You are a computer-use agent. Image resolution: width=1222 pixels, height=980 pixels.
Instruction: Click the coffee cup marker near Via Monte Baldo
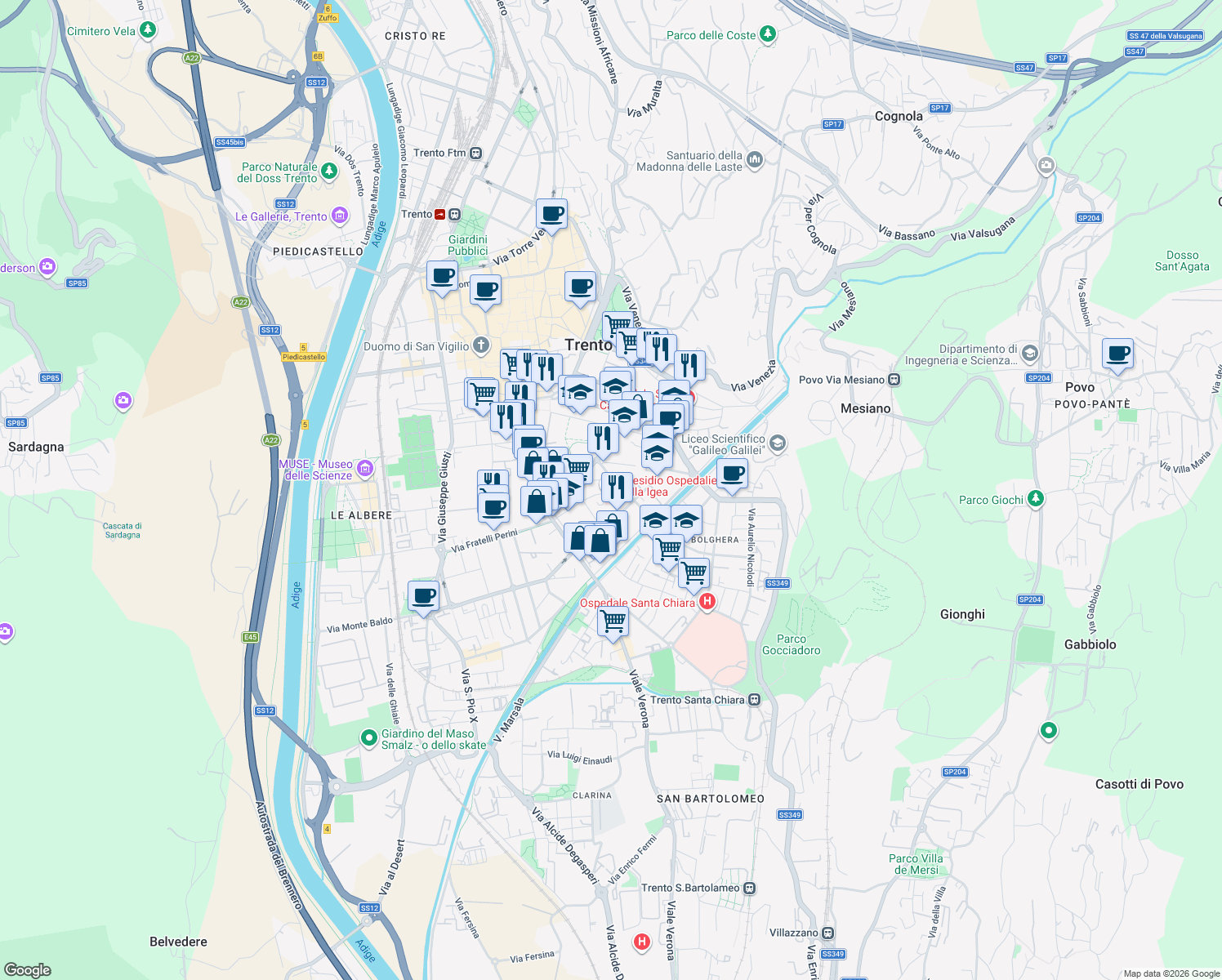[x=424, y=595]
